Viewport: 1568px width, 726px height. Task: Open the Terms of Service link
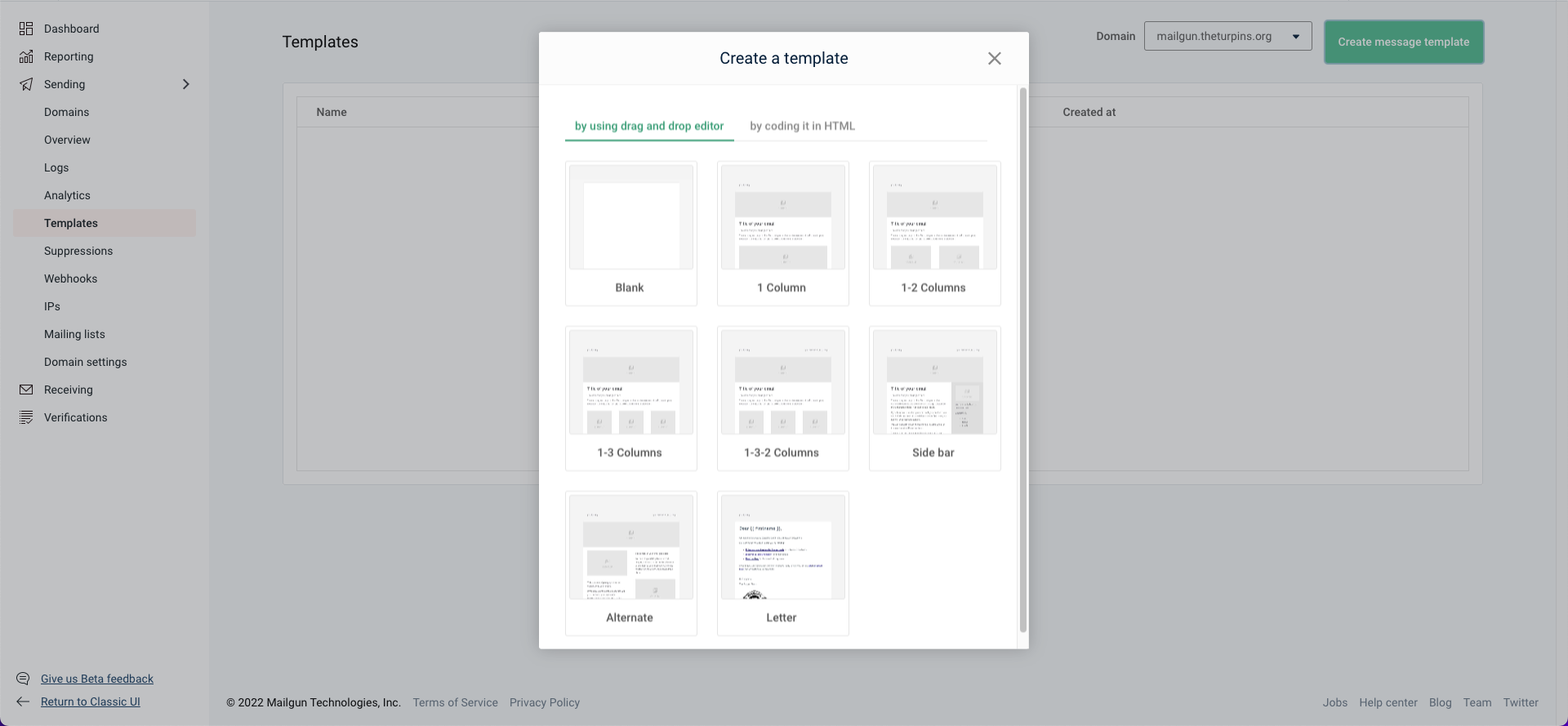coord(455,702)
